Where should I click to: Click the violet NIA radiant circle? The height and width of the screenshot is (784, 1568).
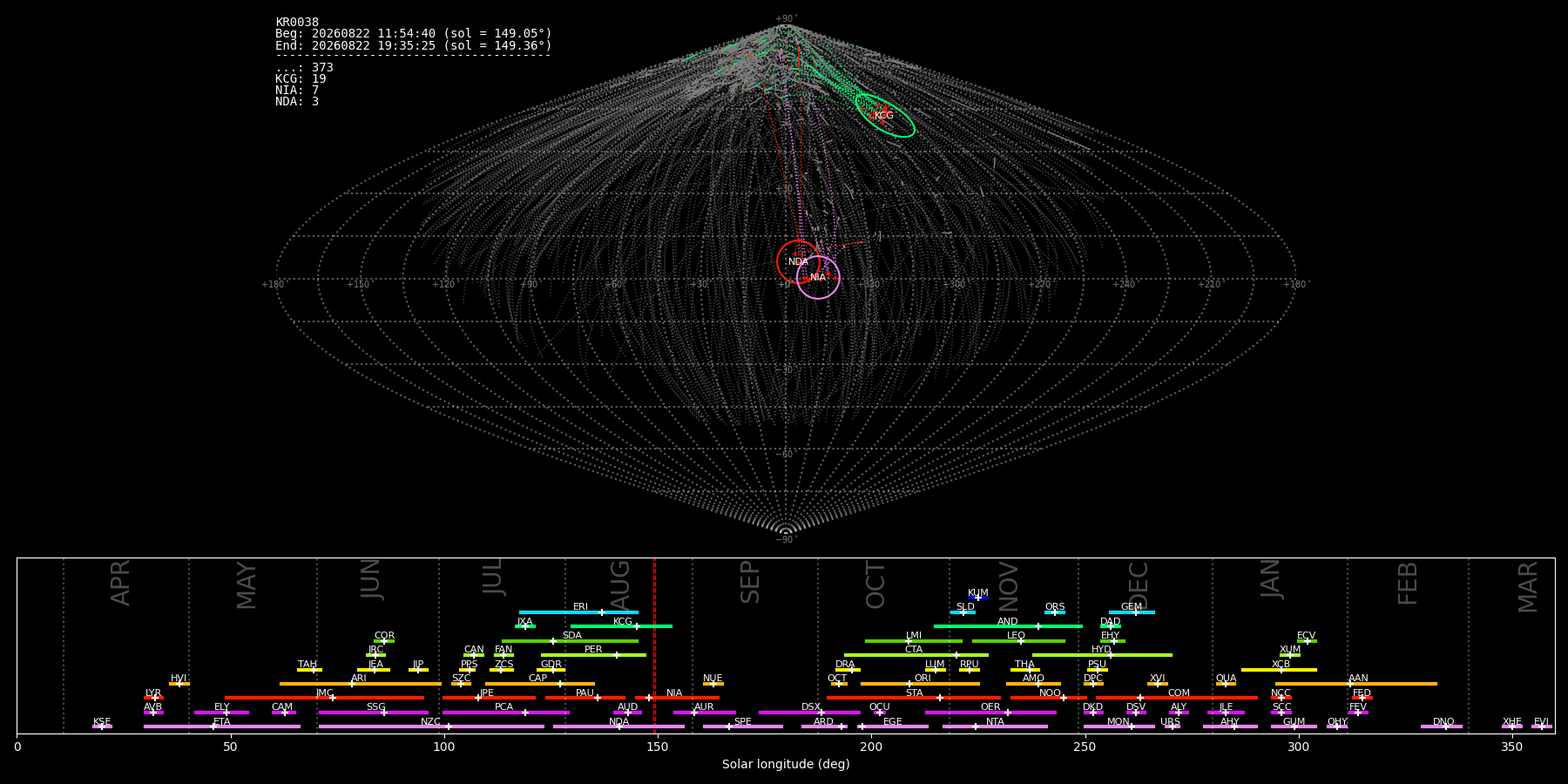pyautogui.click(x=818, y=277)
